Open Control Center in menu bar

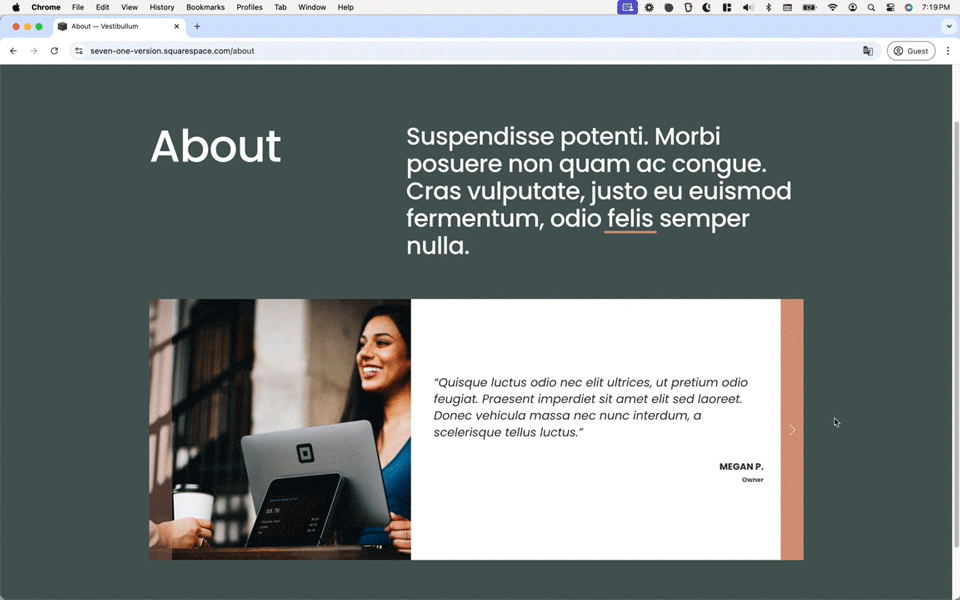click(x=890, y=7)
